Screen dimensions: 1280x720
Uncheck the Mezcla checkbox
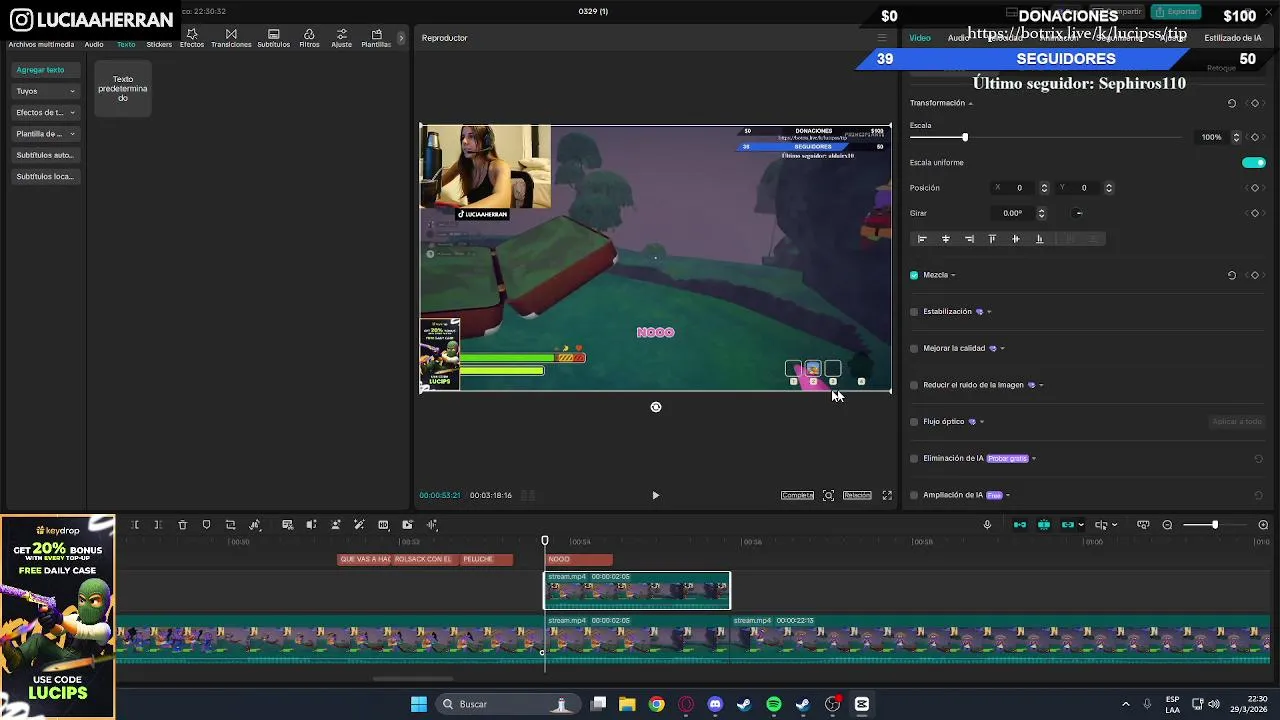[914, 275]
